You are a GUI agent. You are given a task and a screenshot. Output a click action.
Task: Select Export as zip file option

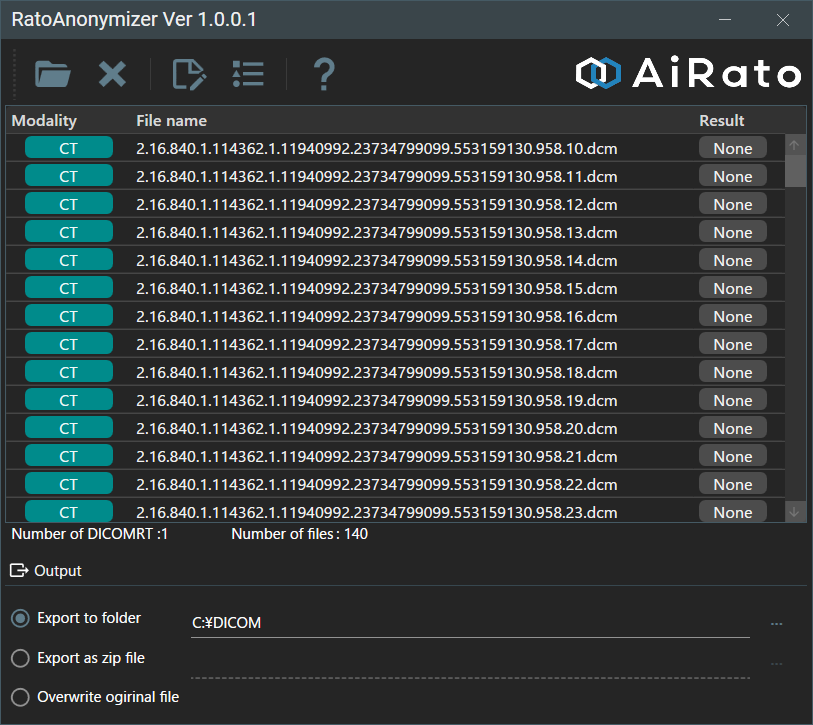coord(20,659)
